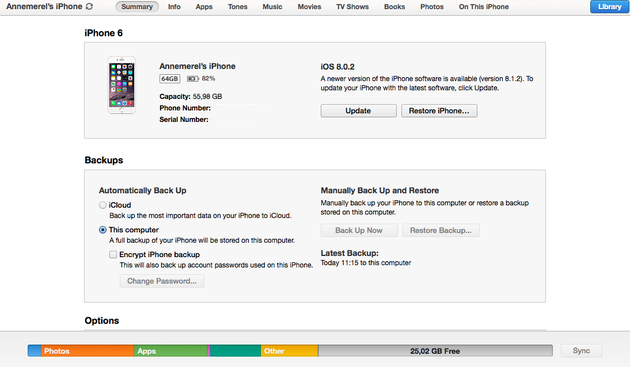This screenshot has width=630, height=367.
Task: Select the This computer radio button
Action: pos(103,230)
